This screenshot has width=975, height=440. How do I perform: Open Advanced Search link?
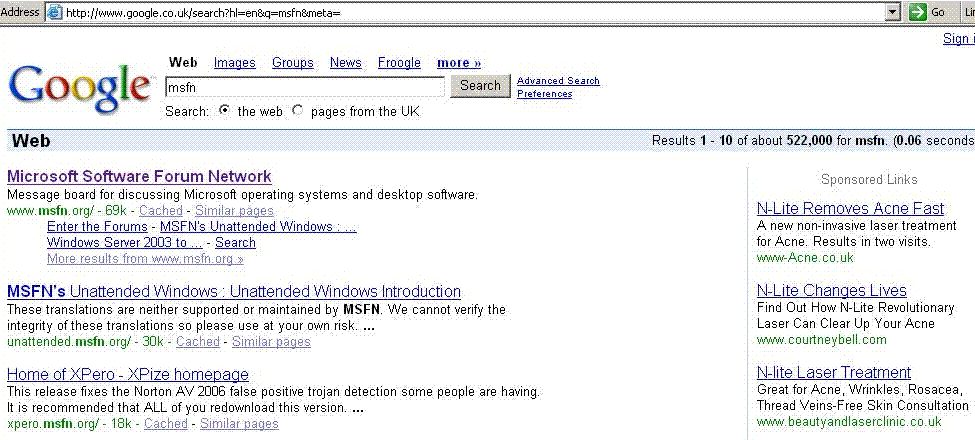558,81
